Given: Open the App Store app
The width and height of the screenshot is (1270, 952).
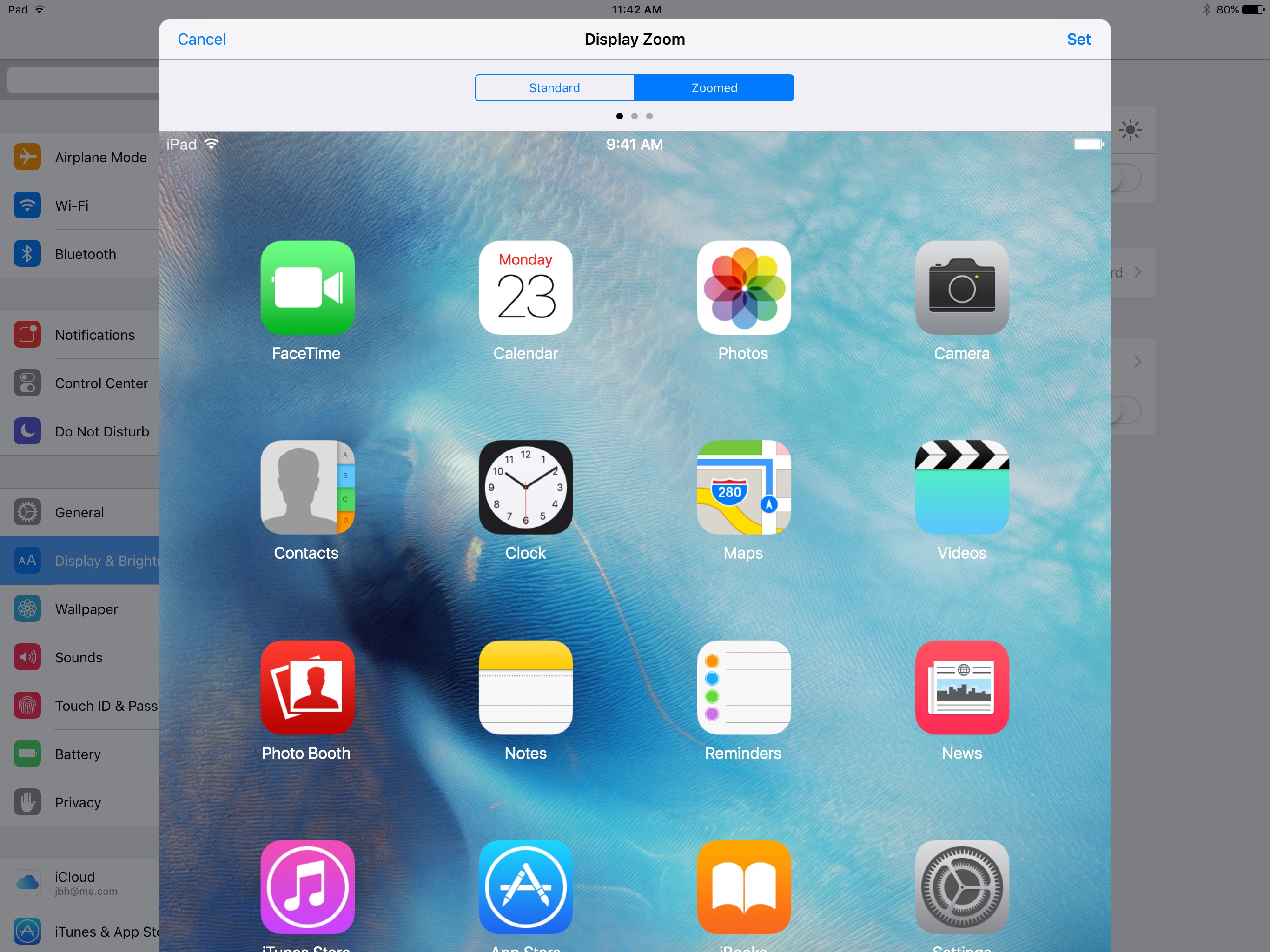Looking at the screenshot, I should 524,886.
